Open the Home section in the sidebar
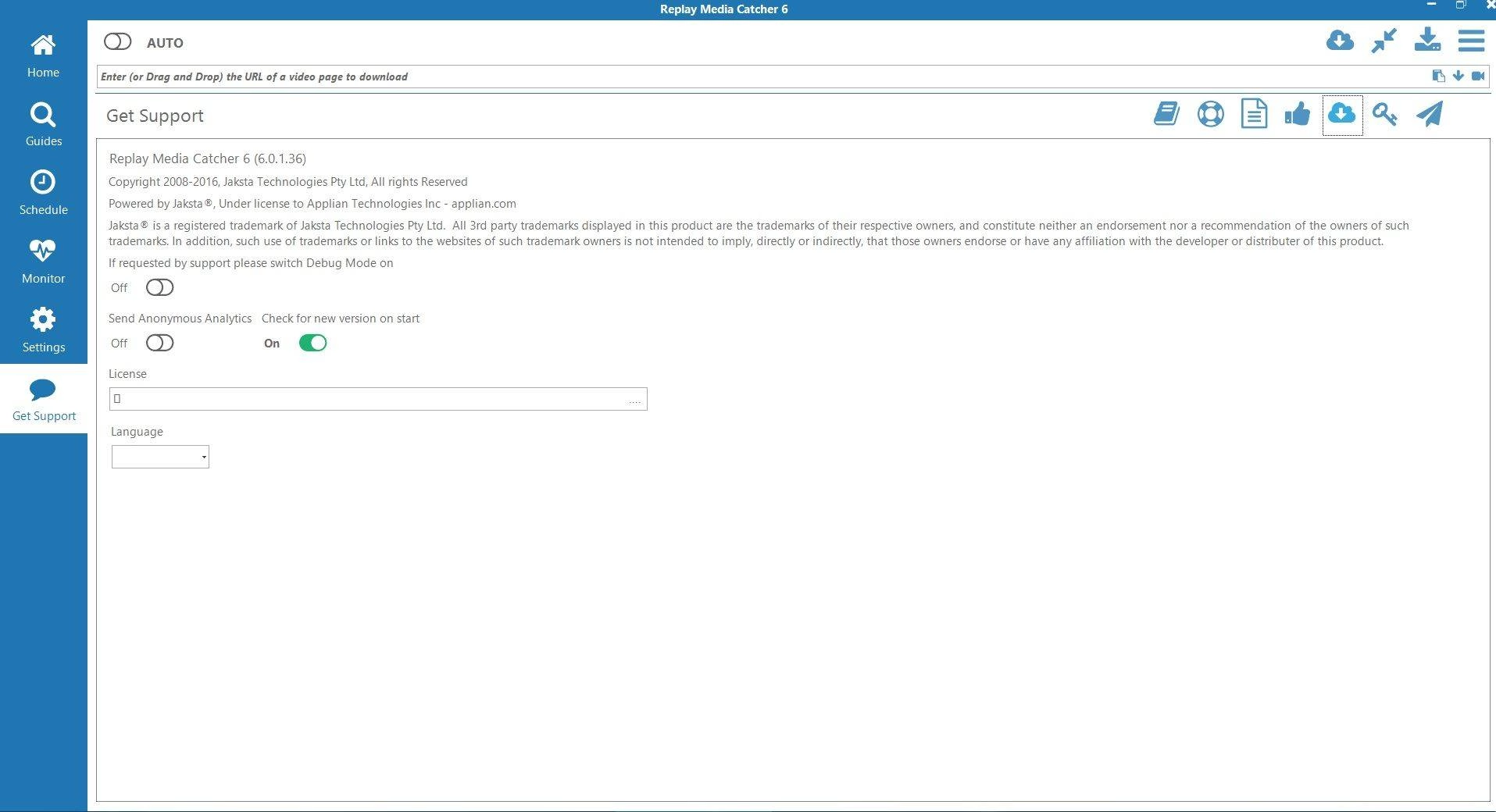This screenshot has height=812, width=1496. [x=43, y=56]
